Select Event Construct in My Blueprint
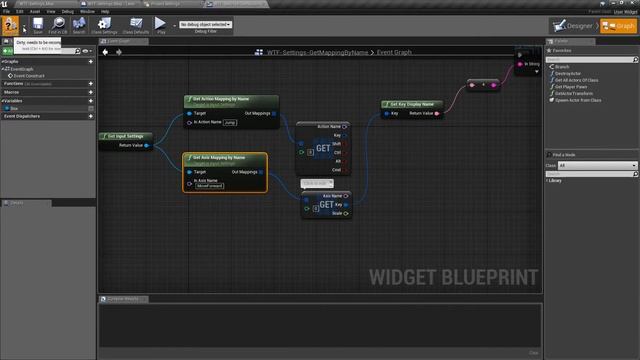The image size is (640, 360). pyautogui.click(x=29, y=76)
